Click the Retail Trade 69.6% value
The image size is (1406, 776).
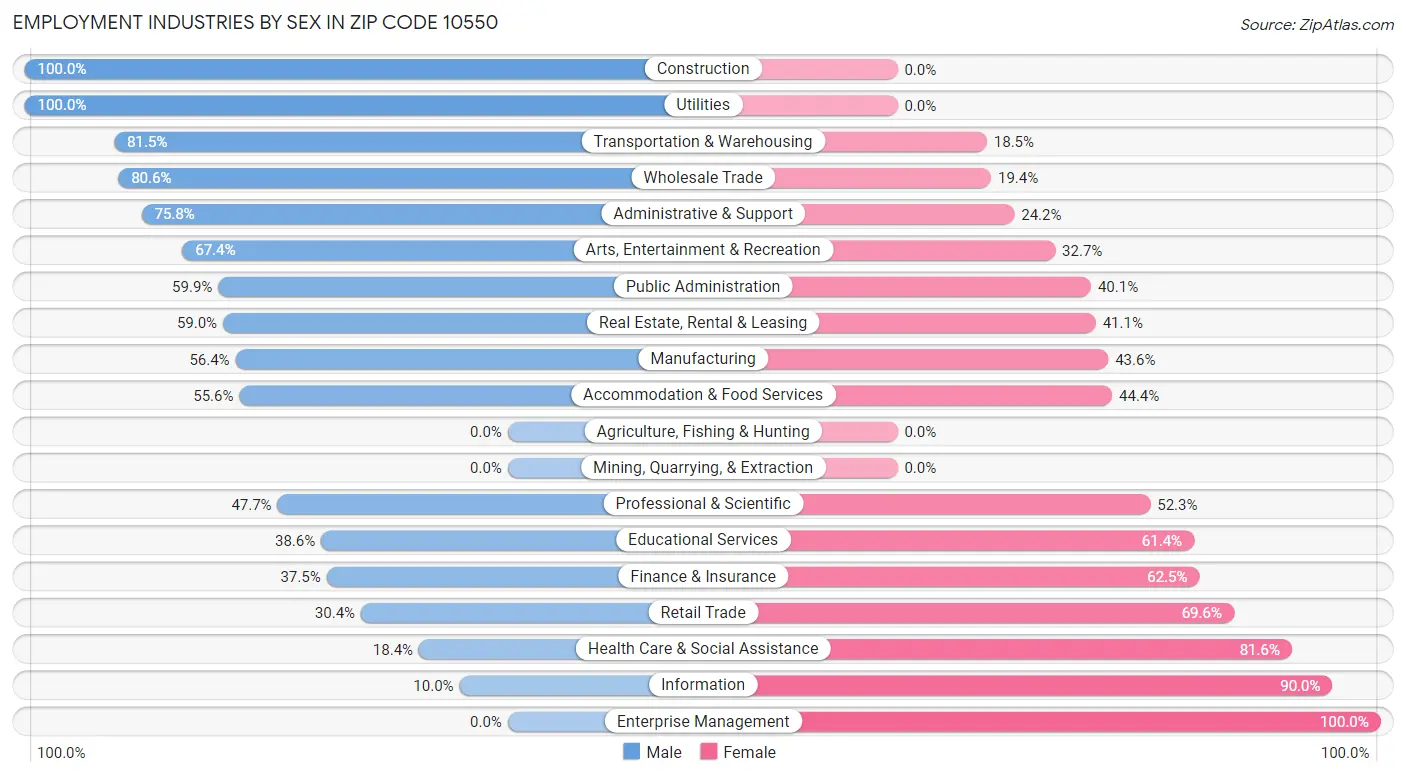tap(1202, 613)
